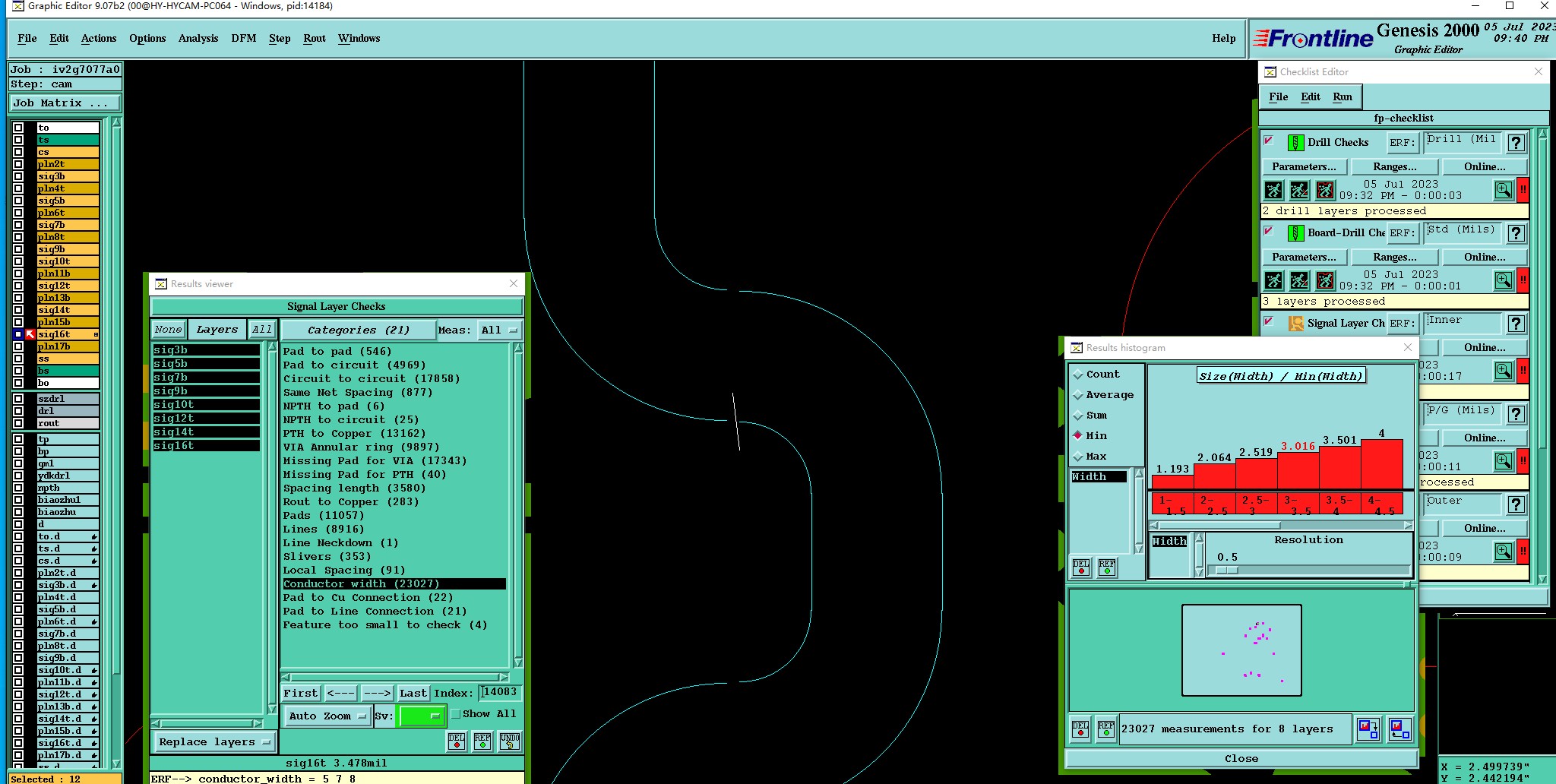The height and width of the screenshot is (784, 1556).
Task: Uncheck Drill Checks checklist checkbox
Action: (x=1269, y=141)
